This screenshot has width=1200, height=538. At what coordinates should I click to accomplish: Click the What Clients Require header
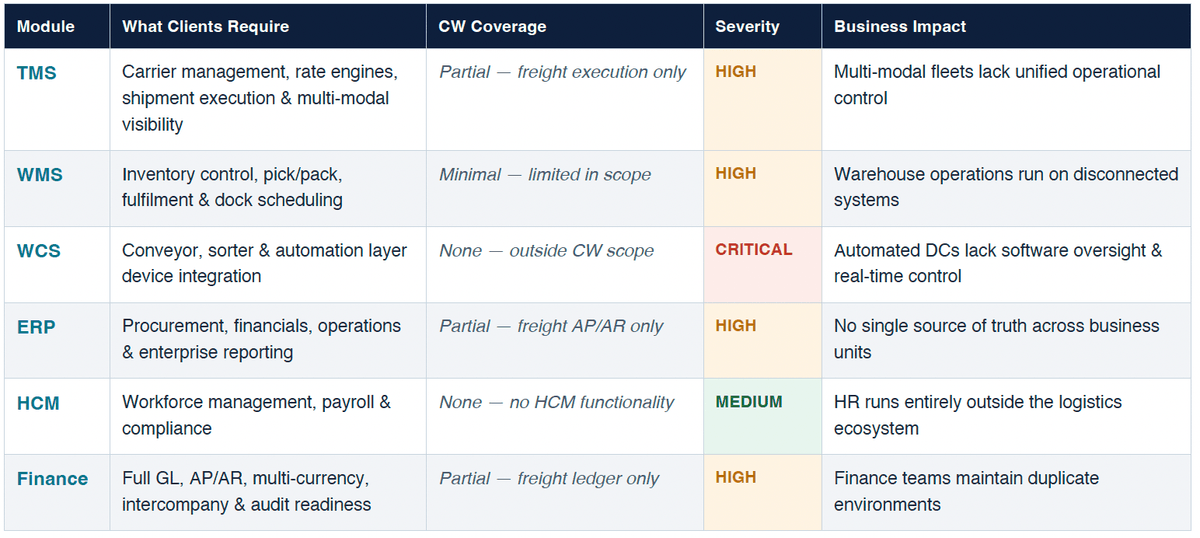tap(205, 27)
